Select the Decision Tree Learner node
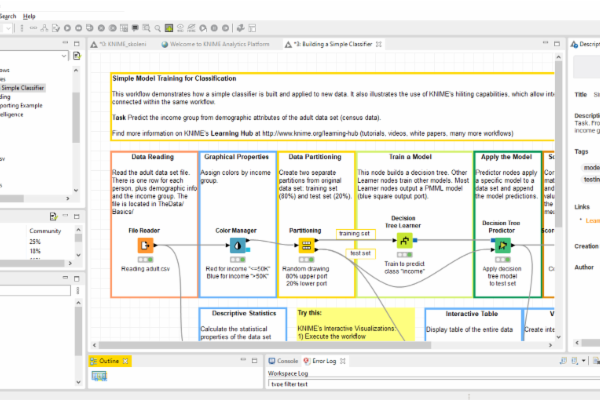Image resolution: width=600 pixels, height=400 pixels. click(x=403, y=241)
